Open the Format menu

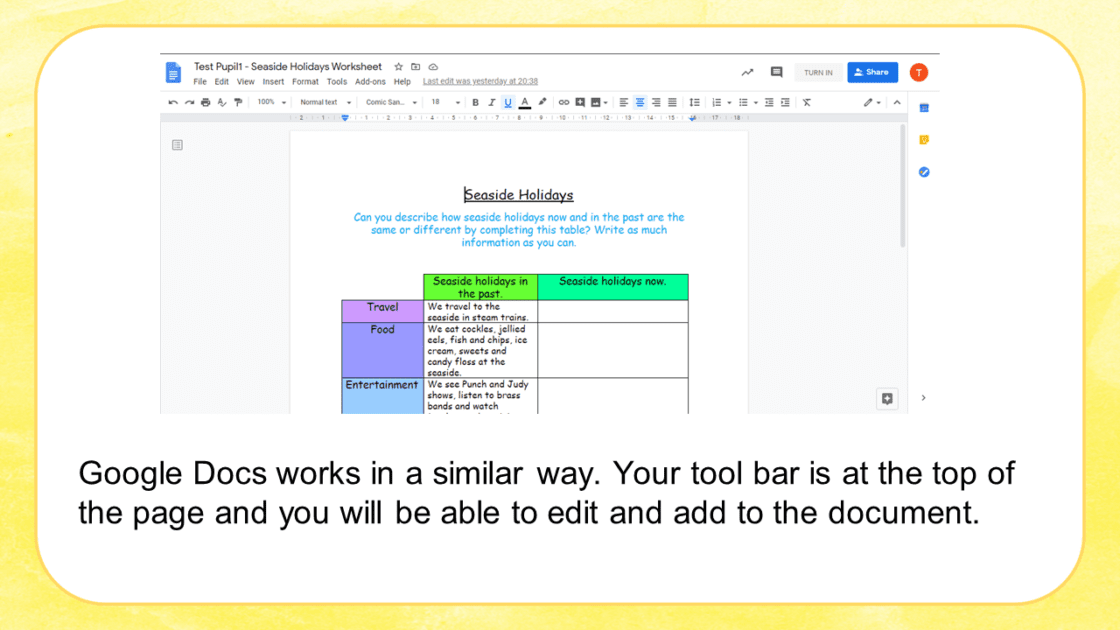pyautogui.click(x=305, y=82)
